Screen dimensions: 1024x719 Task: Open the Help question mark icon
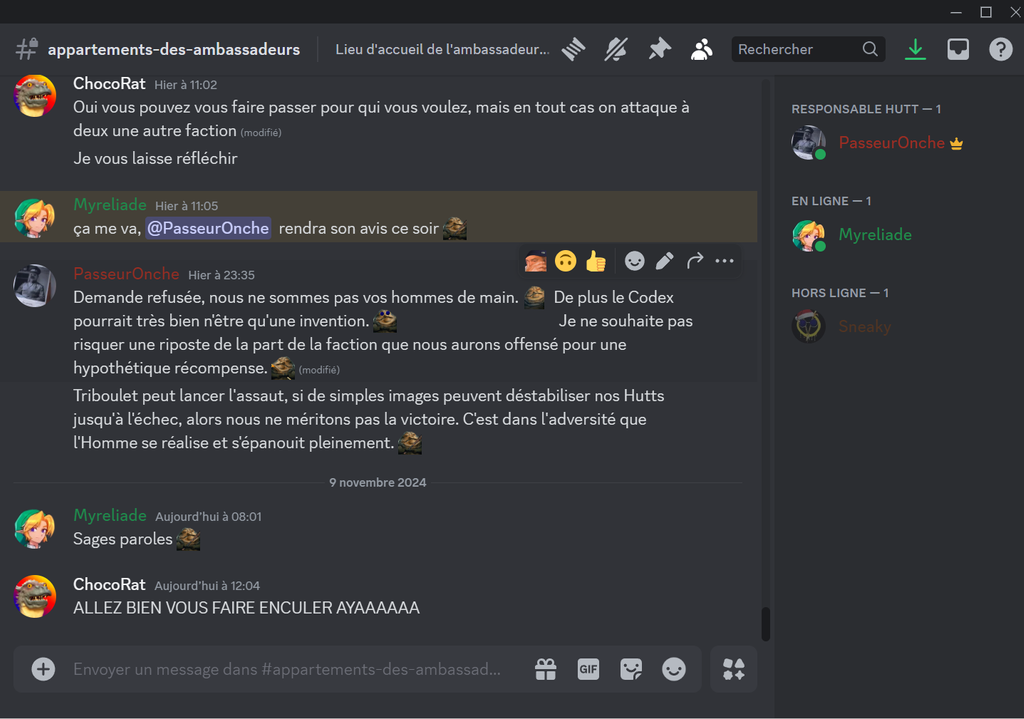[1000, 50]
